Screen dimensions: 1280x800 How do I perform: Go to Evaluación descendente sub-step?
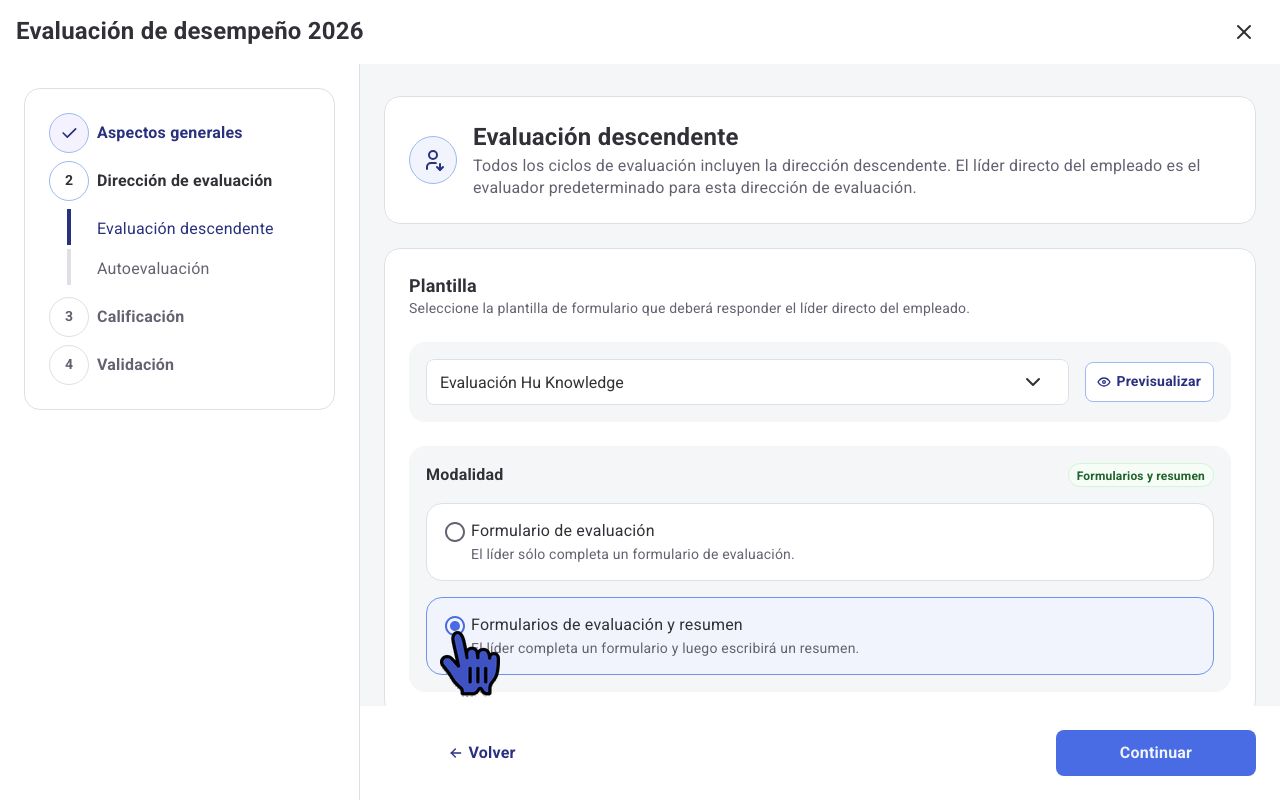[x=185, y=229]
